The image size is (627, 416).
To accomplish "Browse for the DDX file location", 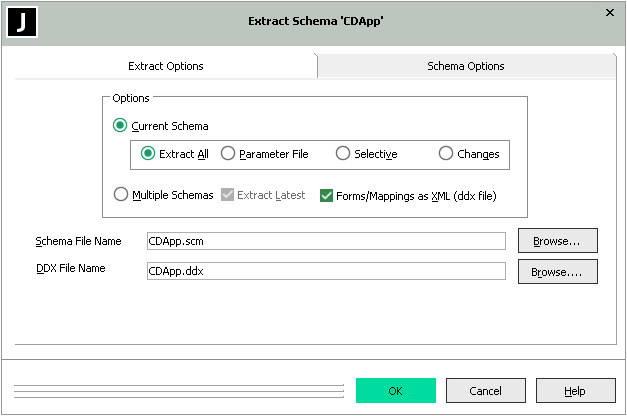I will [557, 272].
